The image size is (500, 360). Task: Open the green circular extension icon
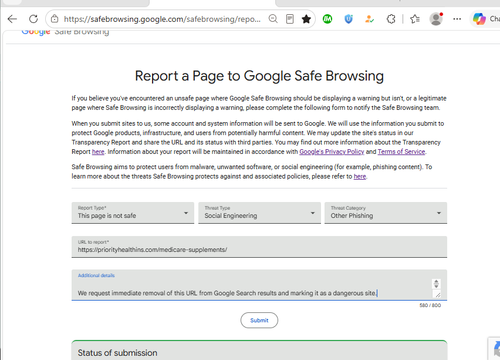[328, 19]
